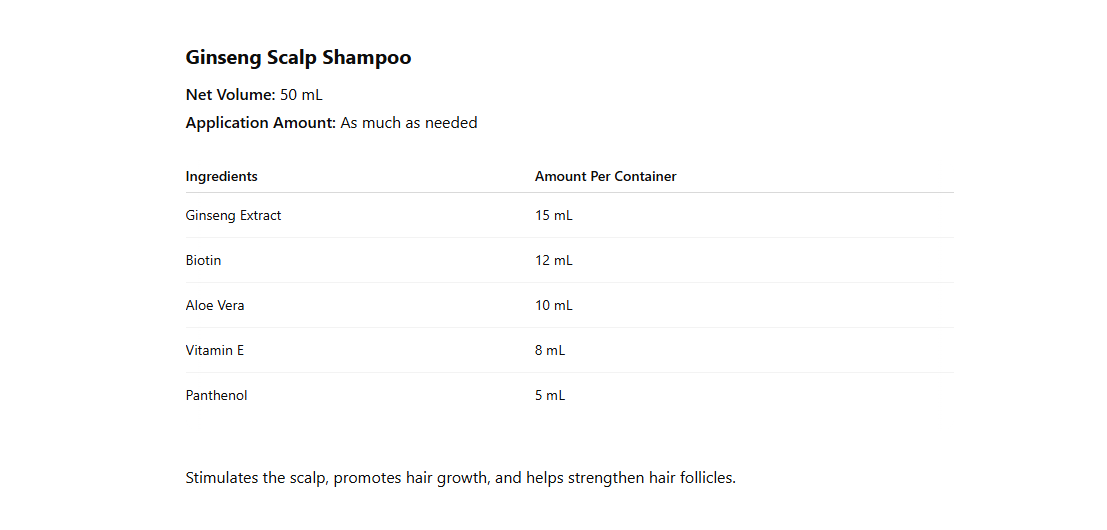Click the Net Volume label
Viewport: 1107px width, 530px height.
pyautogui.click(x=230, y=95)
